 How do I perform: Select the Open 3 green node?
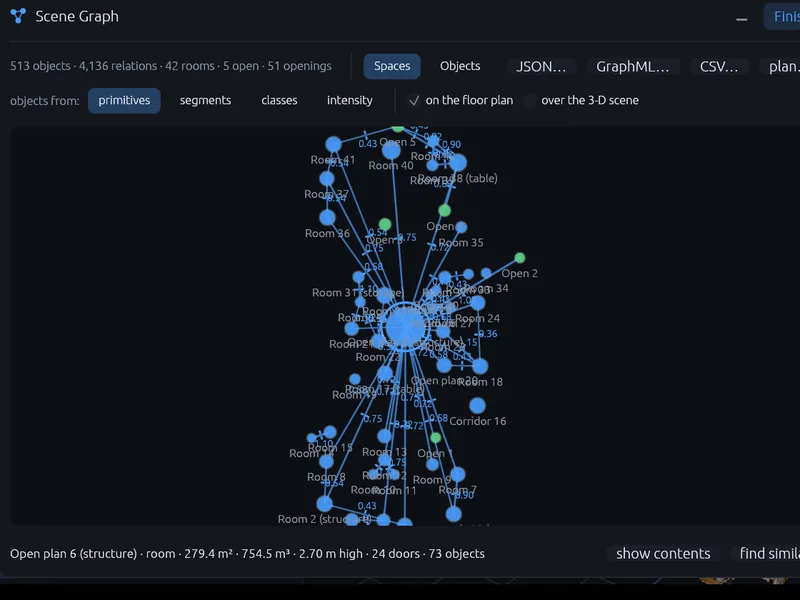click(x=385, y=224)
